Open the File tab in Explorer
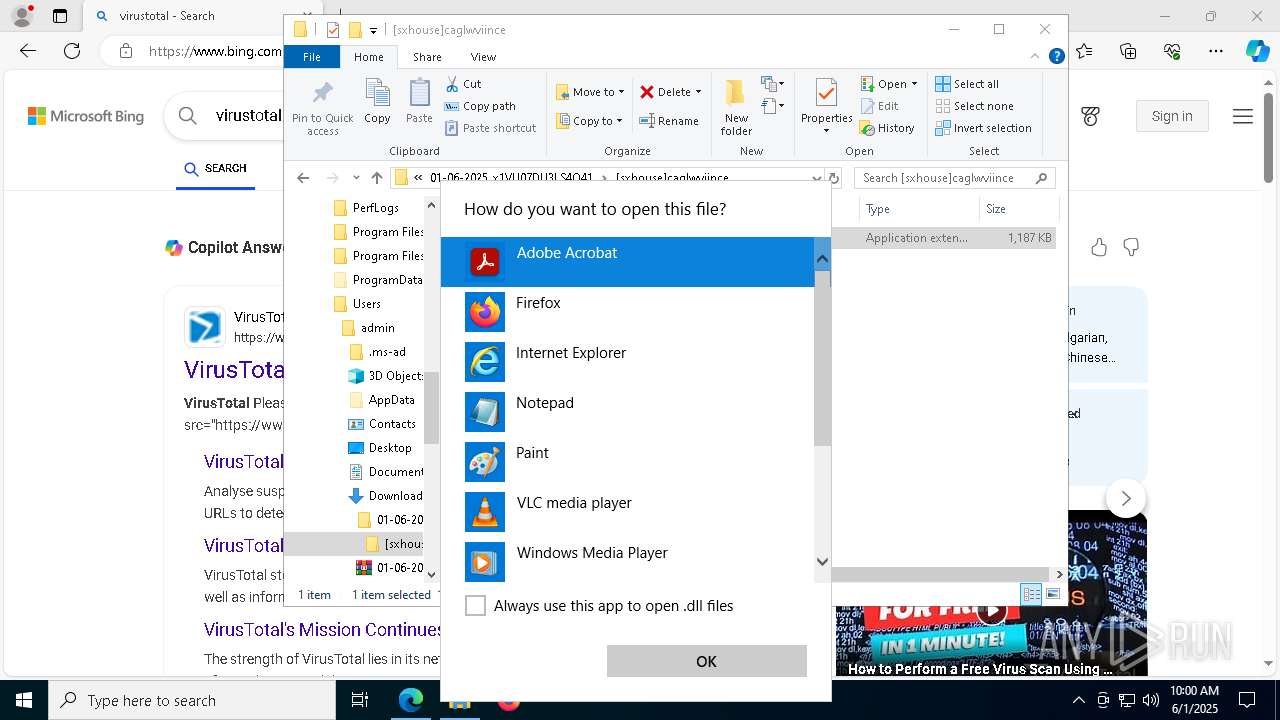 pyautogui.click(x=312, y=57)
